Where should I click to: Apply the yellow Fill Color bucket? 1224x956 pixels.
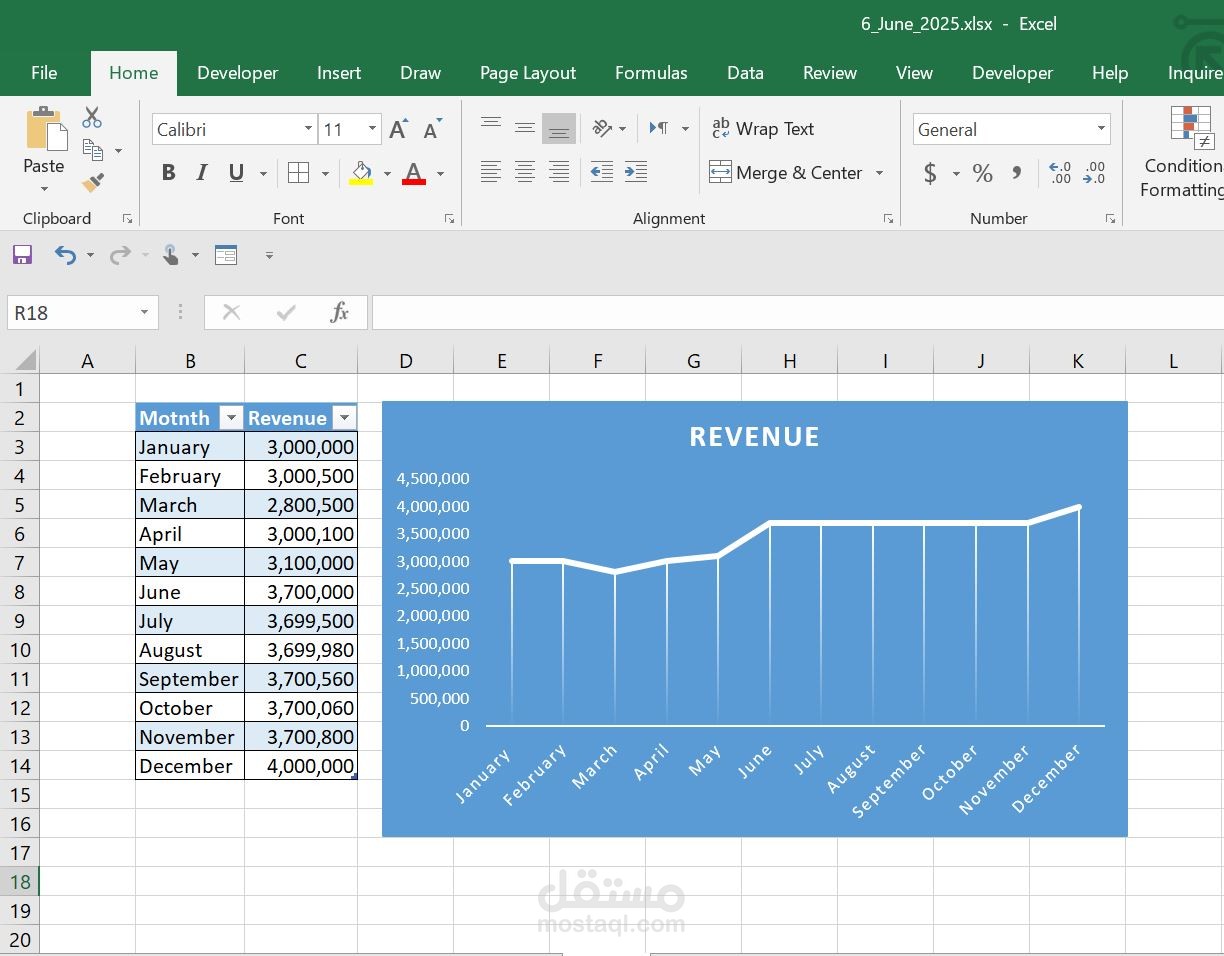click(361, 173)
